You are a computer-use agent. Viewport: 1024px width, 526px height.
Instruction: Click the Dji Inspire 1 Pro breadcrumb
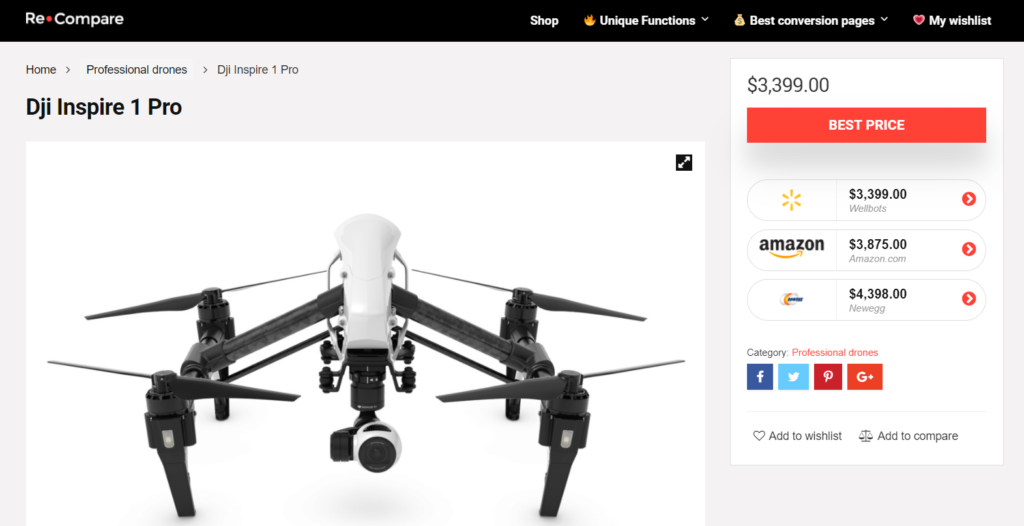tap(258, 69)
